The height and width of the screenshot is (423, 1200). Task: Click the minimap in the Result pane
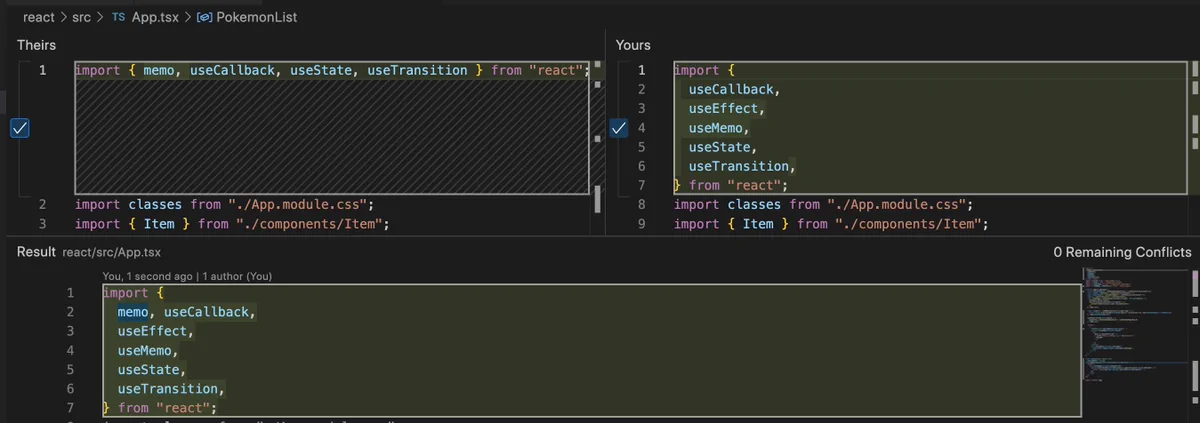coord(1133,326)
